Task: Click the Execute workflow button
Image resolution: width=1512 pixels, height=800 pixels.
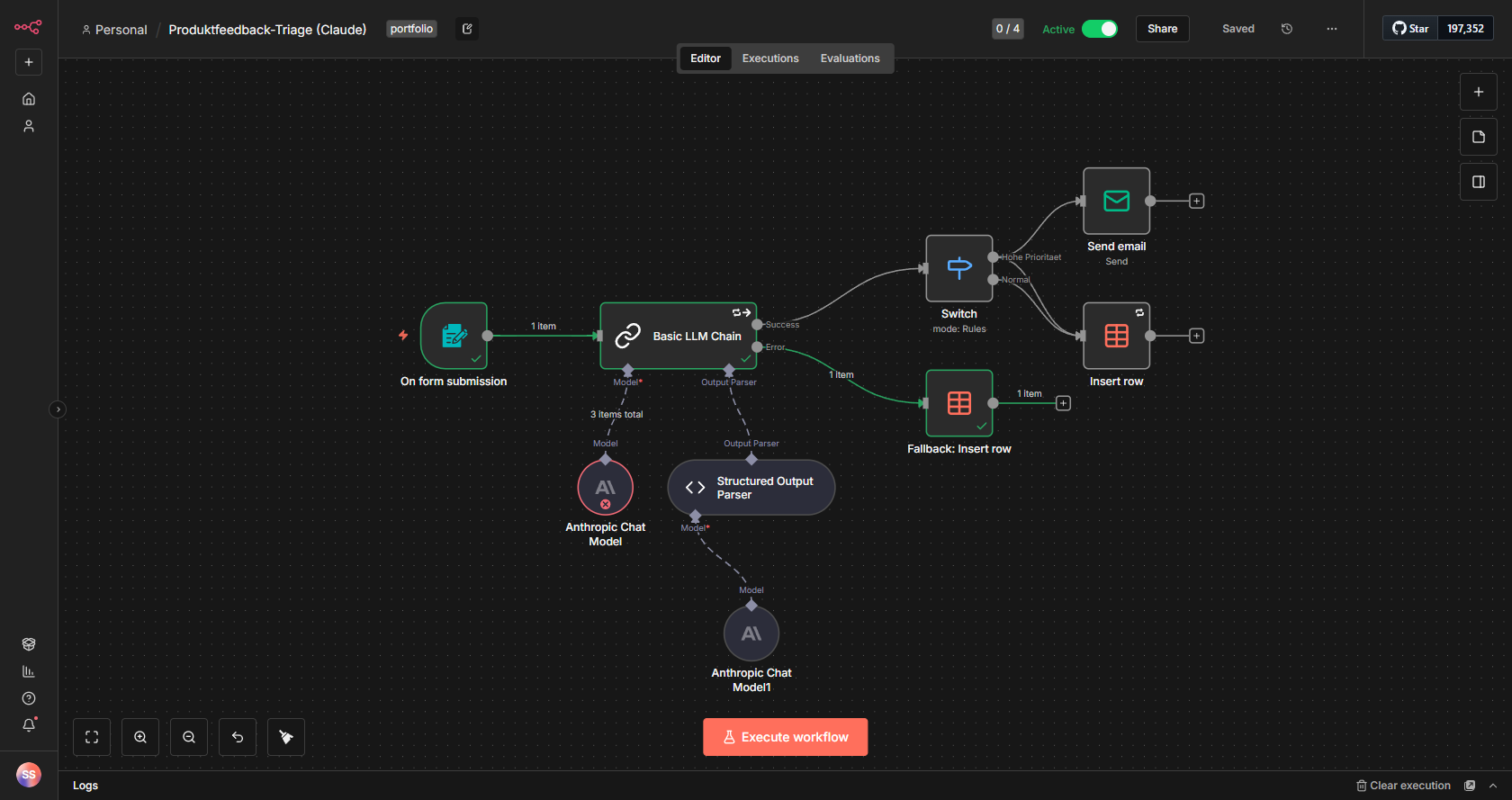Action: click(786, 737)
